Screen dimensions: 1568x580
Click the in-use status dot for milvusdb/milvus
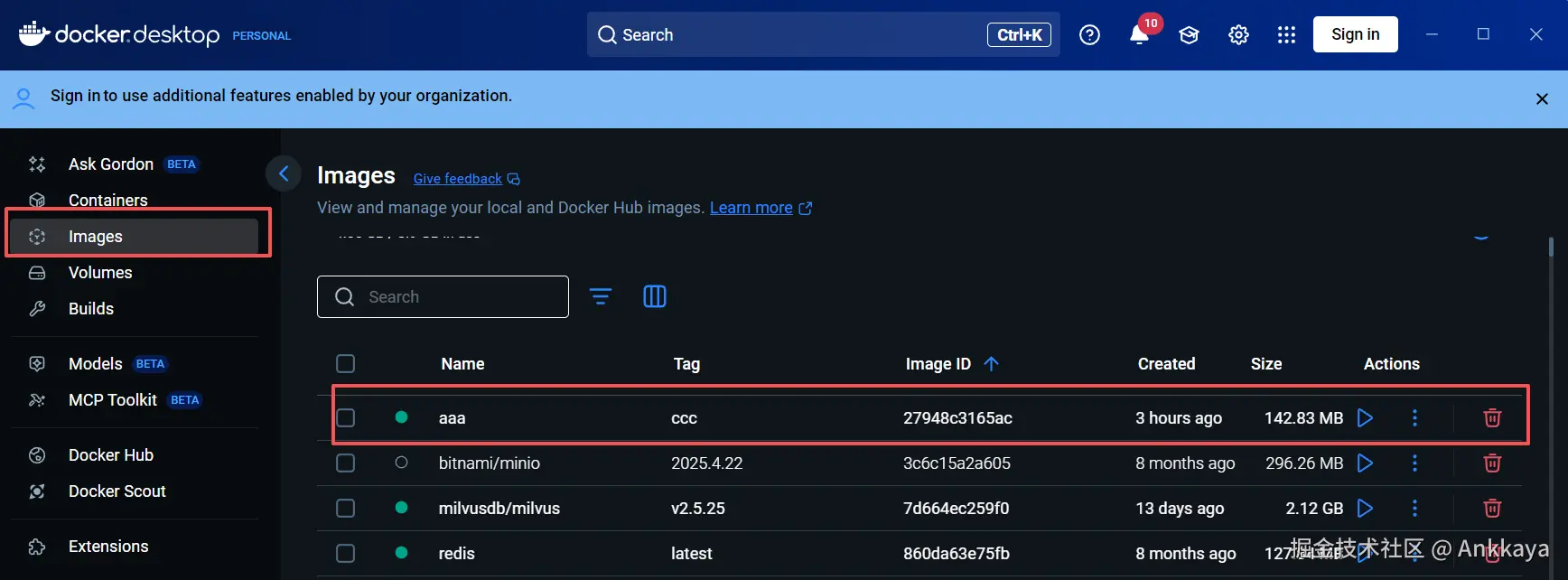tap(402, 508)
